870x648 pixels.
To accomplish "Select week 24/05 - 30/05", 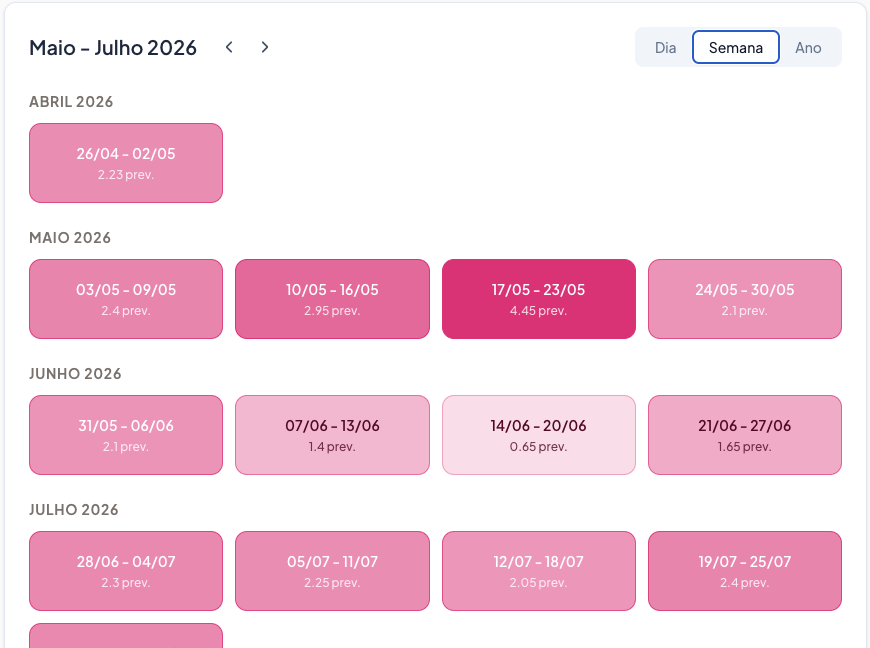I will [745, 299].
